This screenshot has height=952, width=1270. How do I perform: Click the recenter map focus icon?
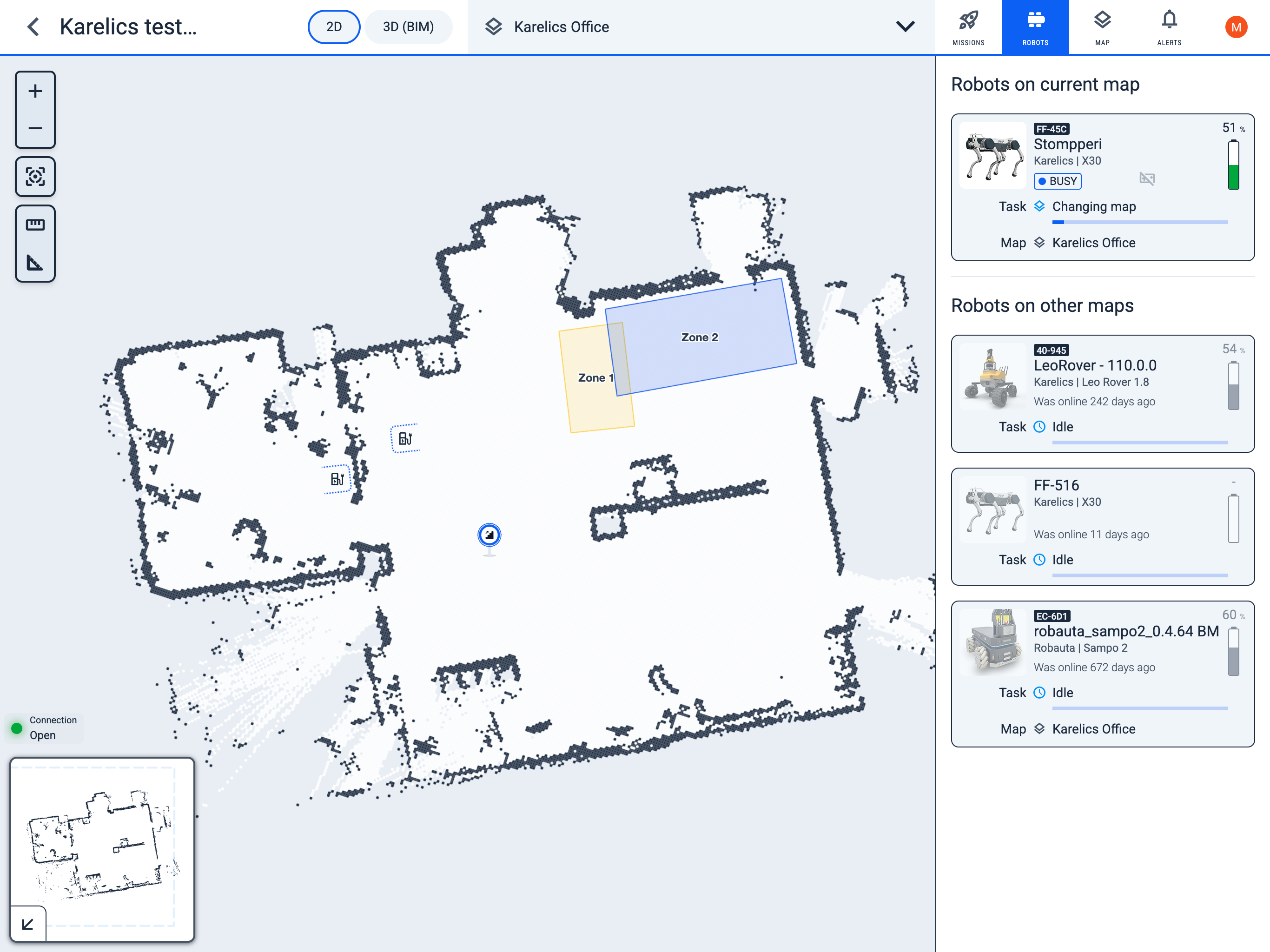tap(35, 176)
